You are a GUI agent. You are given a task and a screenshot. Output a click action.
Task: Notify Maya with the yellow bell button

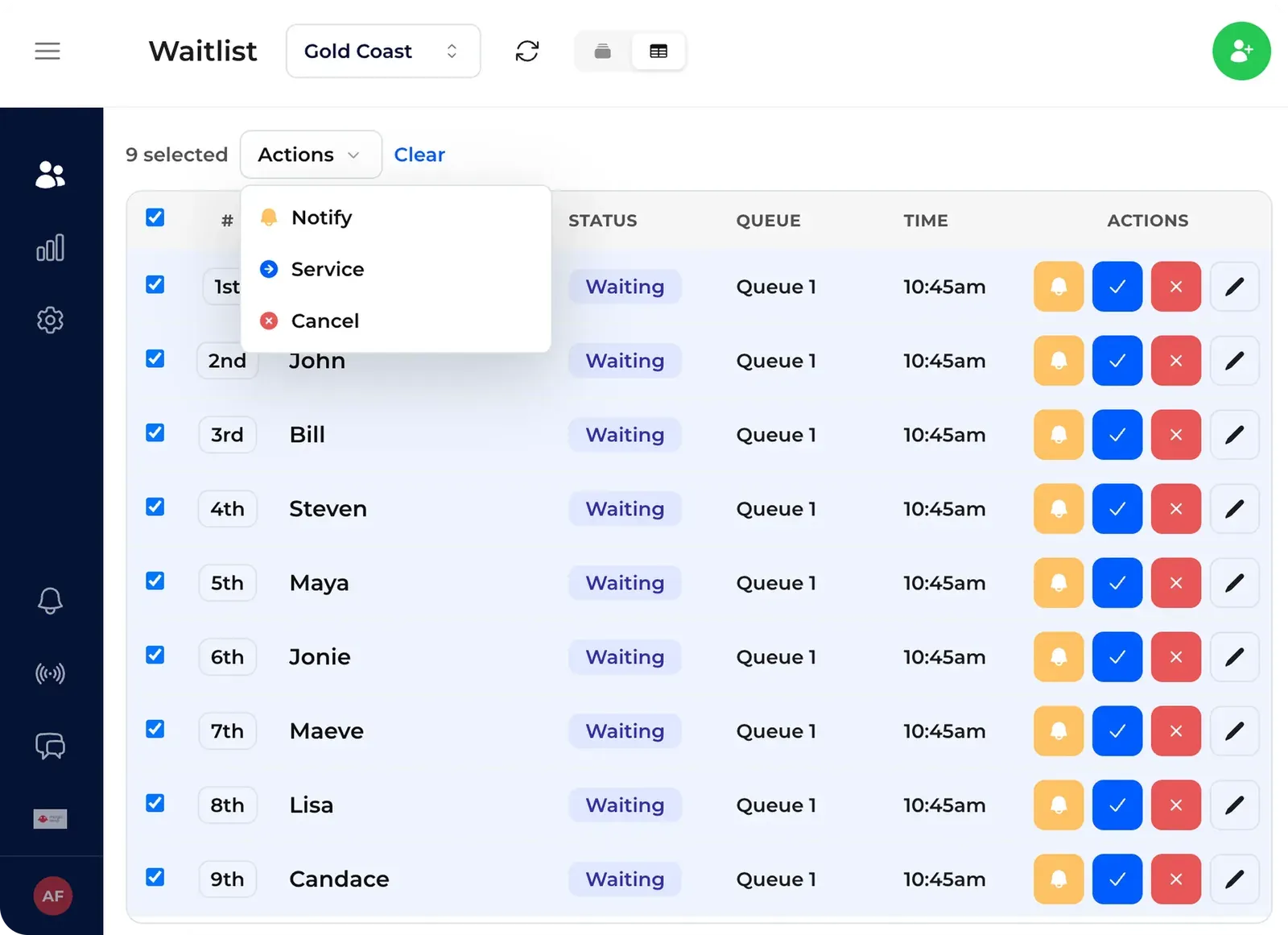[x=1059, y=583]
